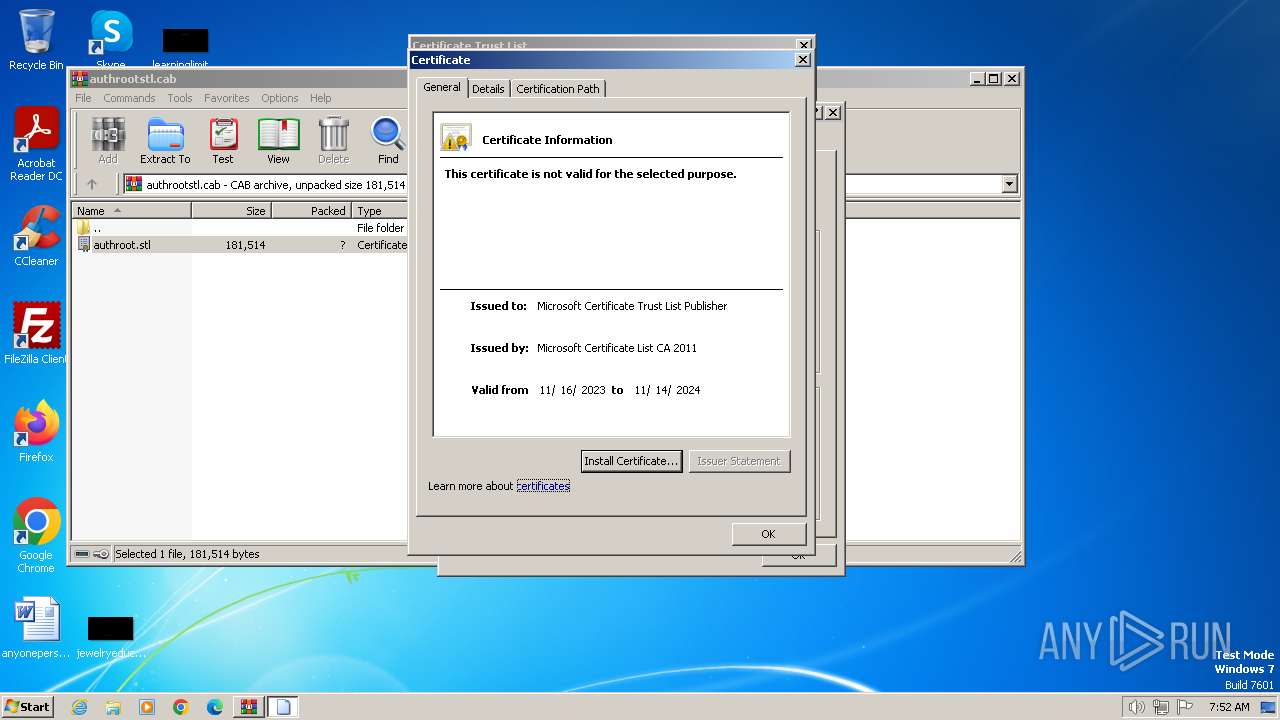
Task: Follow the certificates help link
Action: 543,486
